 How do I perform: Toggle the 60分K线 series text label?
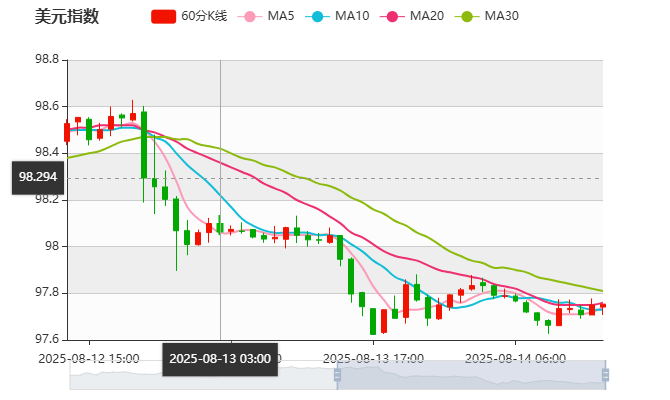tap(204, 16)
